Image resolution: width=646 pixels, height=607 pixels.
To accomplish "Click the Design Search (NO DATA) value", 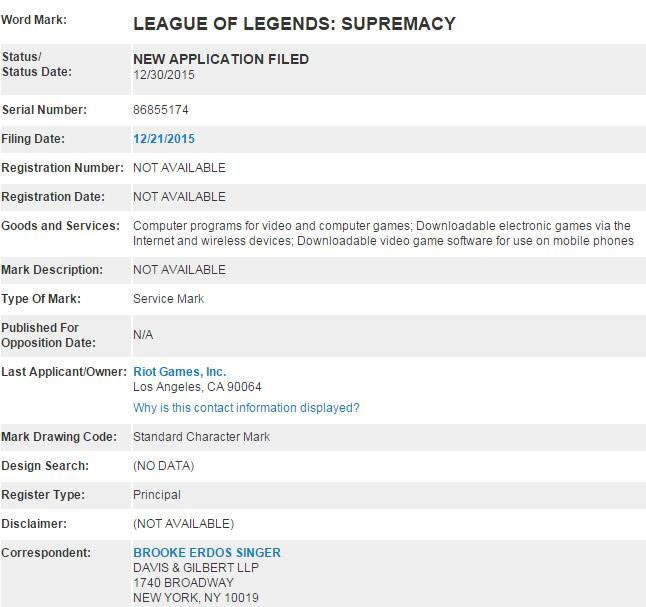I will point(164,466).
